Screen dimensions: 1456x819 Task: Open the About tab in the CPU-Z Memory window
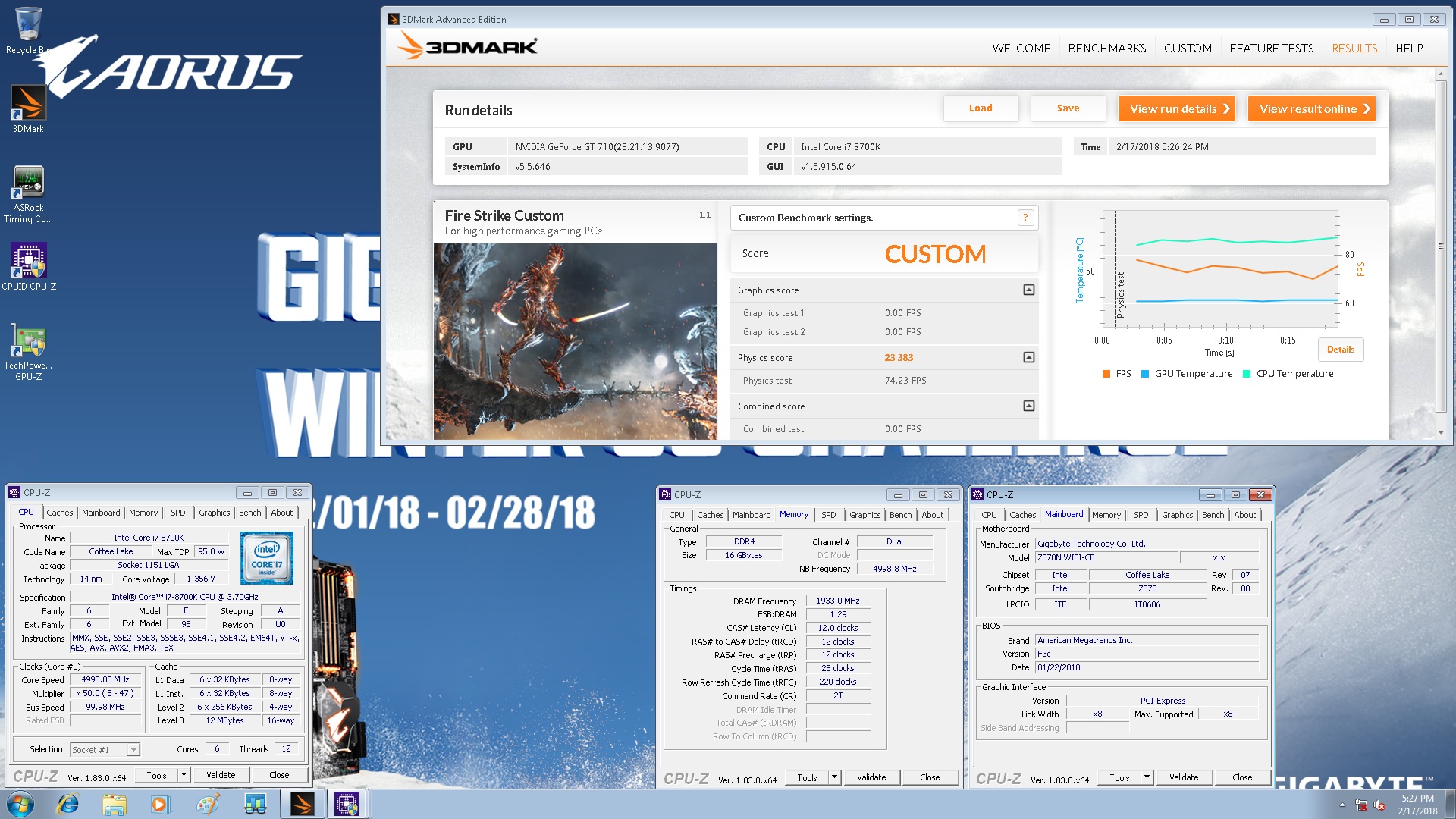coord(932,515)
